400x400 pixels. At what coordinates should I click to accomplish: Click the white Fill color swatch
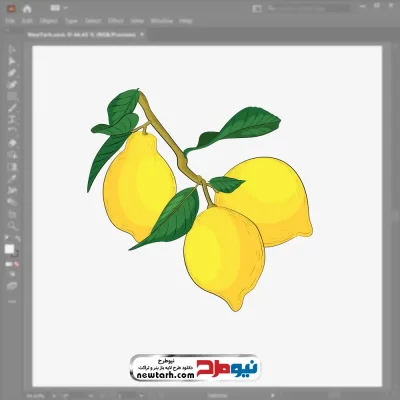pyautogui.click(x=9, y=249)
